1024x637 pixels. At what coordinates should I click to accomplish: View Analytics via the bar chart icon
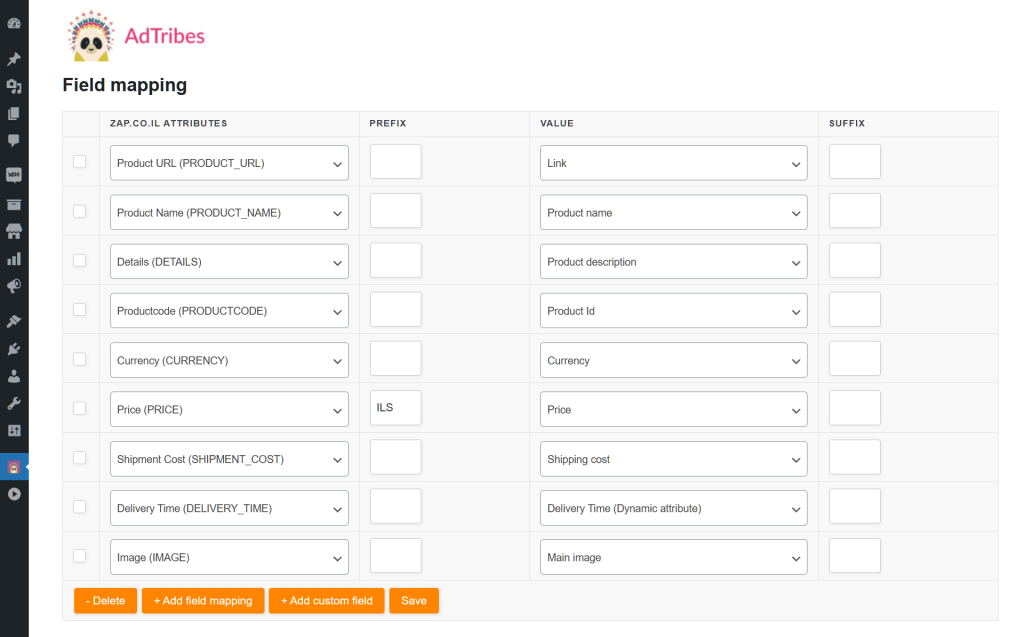[x=14, y=258]
